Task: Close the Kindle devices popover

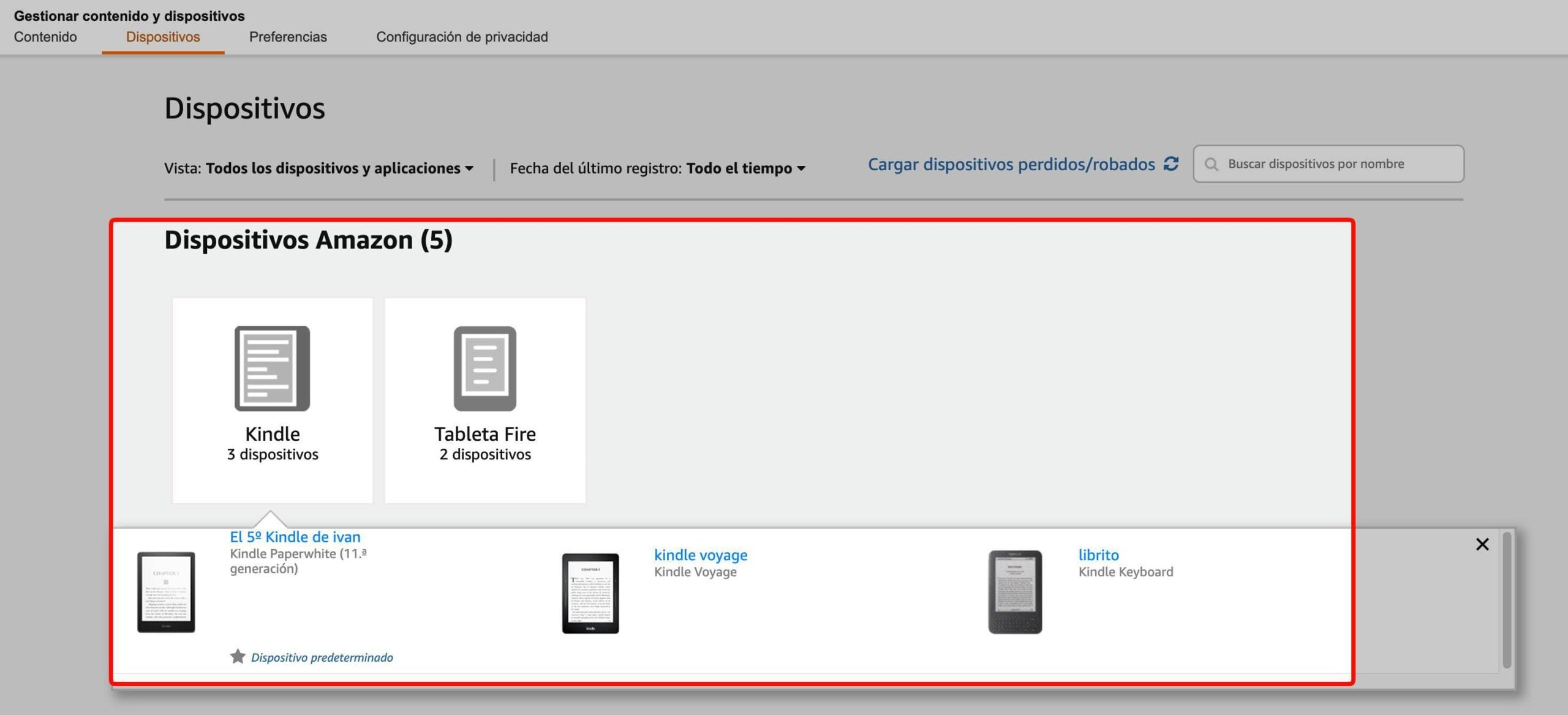Action: [x=1482, y=544]
